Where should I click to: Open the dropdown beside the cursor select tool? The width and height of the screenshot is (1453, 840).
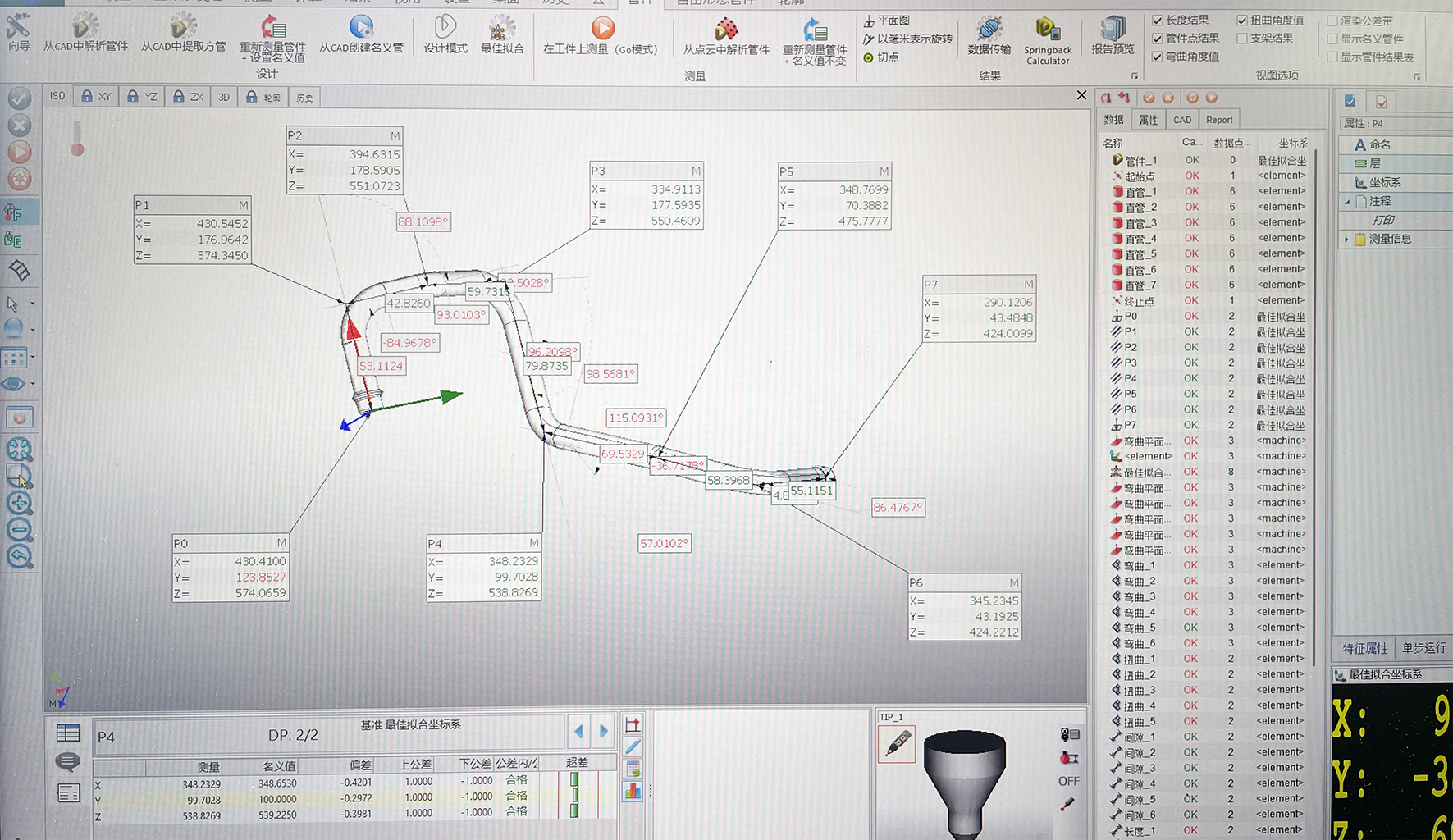click(x=33, y=304)
